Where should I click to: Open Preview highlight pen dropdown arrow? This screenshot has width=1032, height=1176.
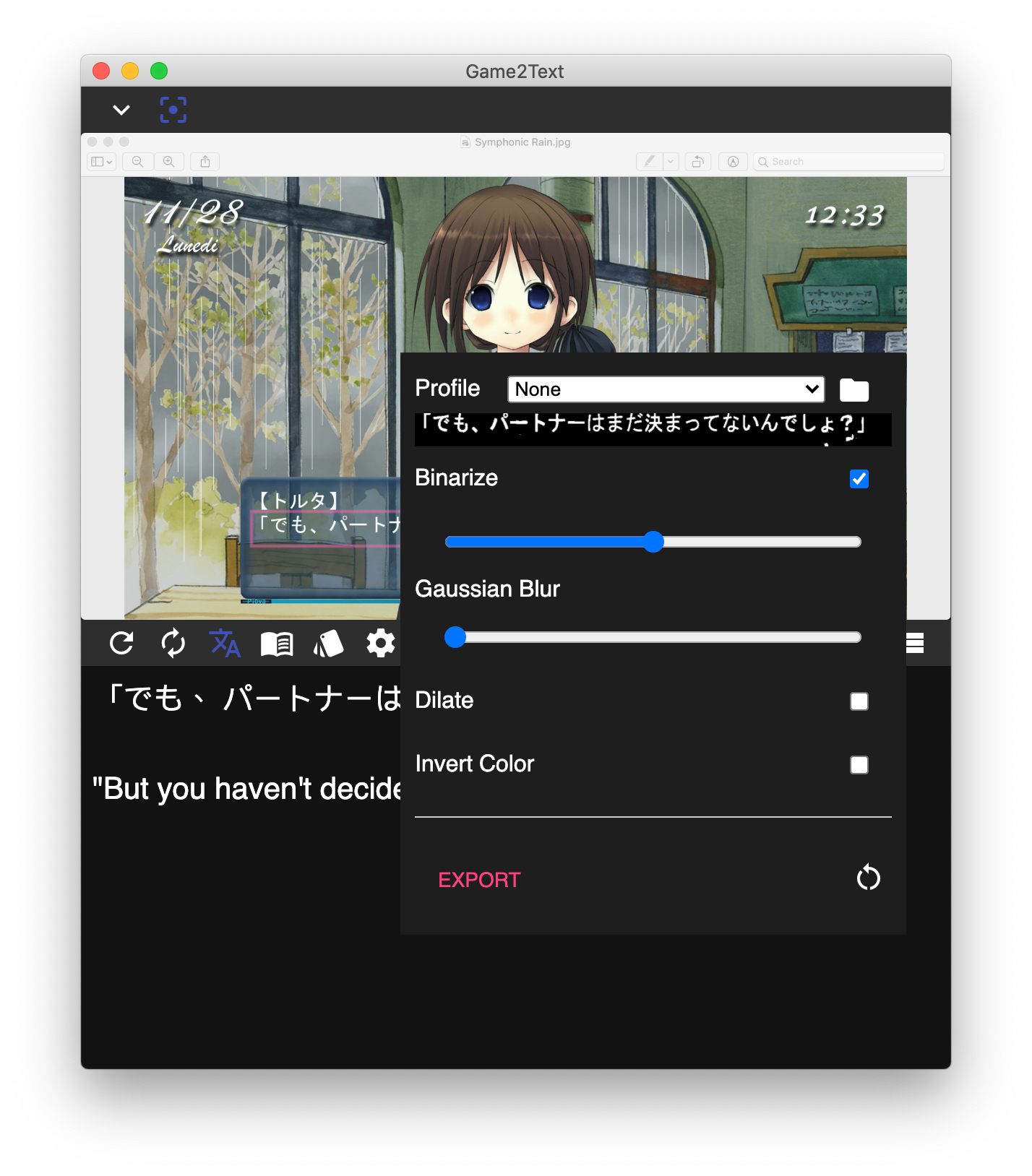(x=671, y=162)
